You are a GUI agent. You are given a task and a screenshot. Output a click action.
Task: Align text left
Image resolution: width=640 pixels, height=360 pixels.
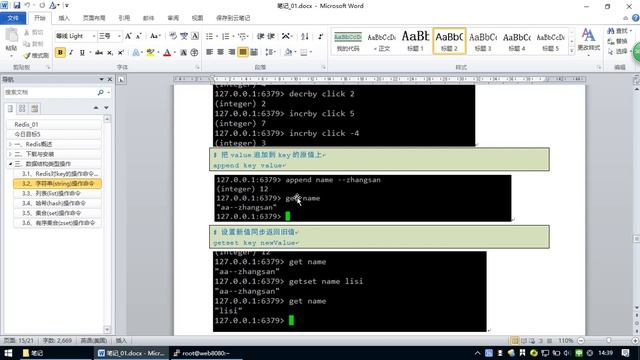[209, 52]
